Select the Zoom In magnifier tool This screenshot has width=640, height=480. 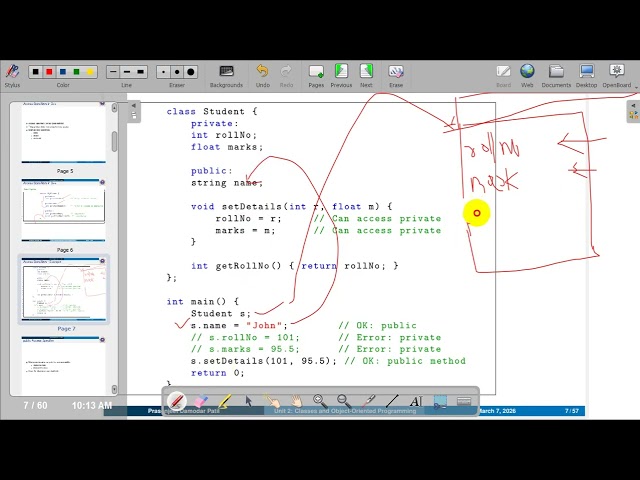[x=320, y=401]
